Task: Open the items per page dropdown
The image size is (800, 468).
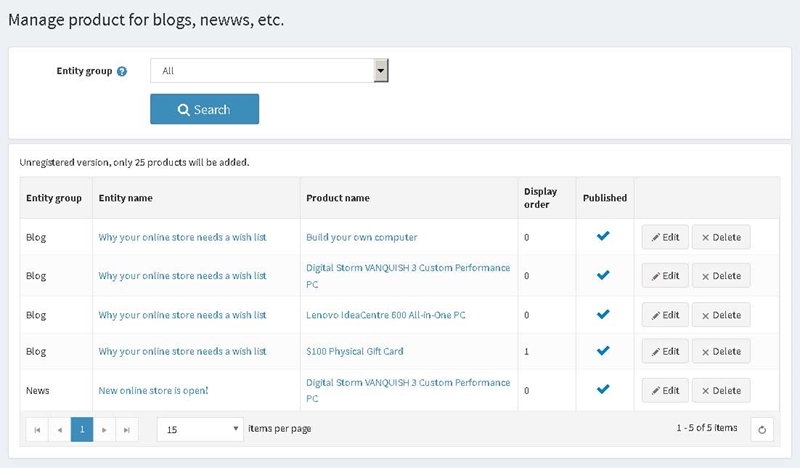Action: [x=200, y=429]
